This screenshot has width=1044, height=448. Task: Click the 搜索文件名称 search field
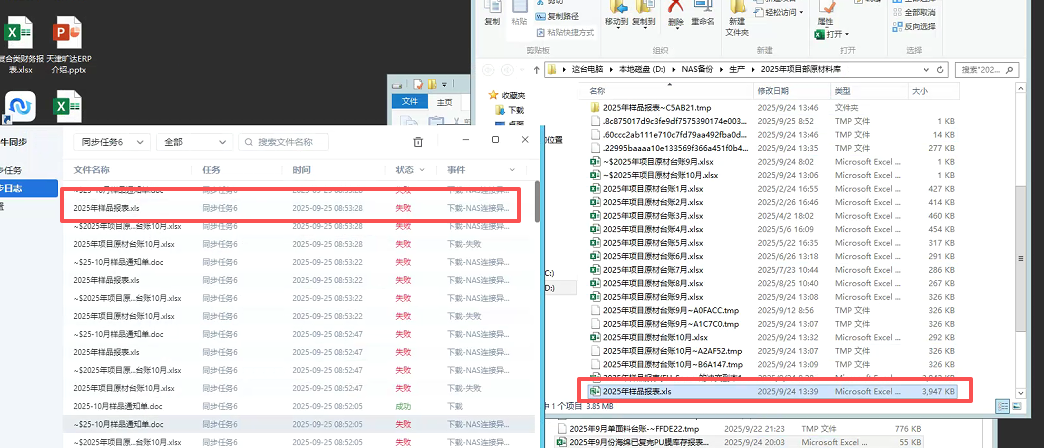coord(284,142)
